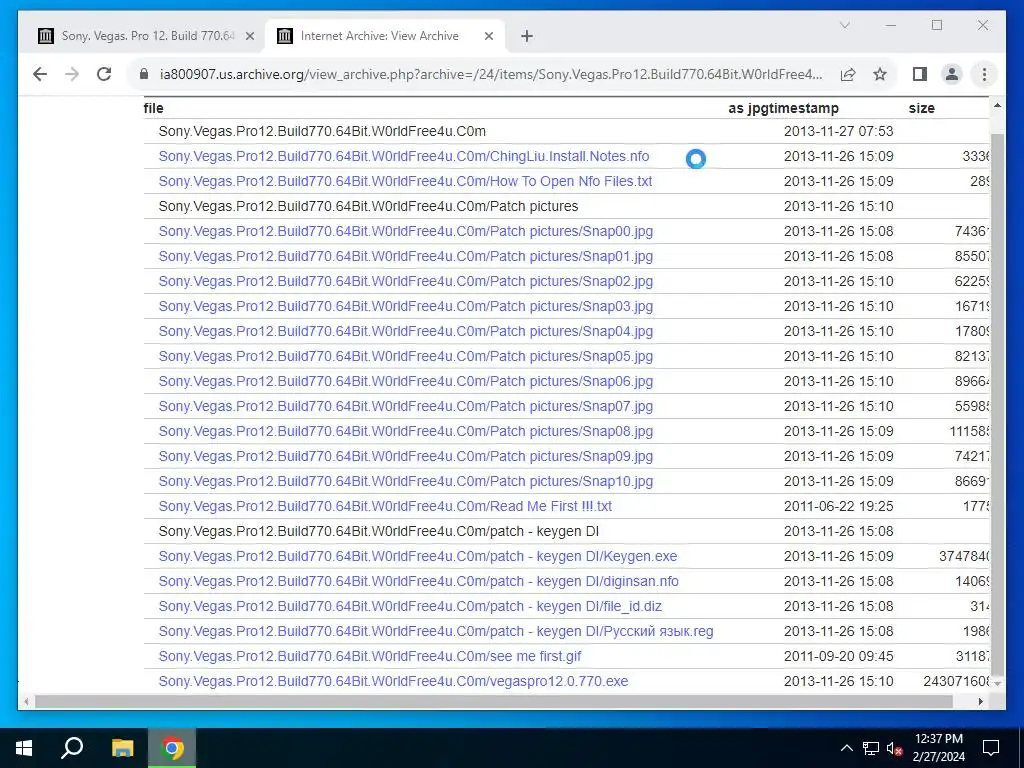The image size is (1024, 768).
Task: Select the Patch pictures folder row text
Action: [368, 206]
